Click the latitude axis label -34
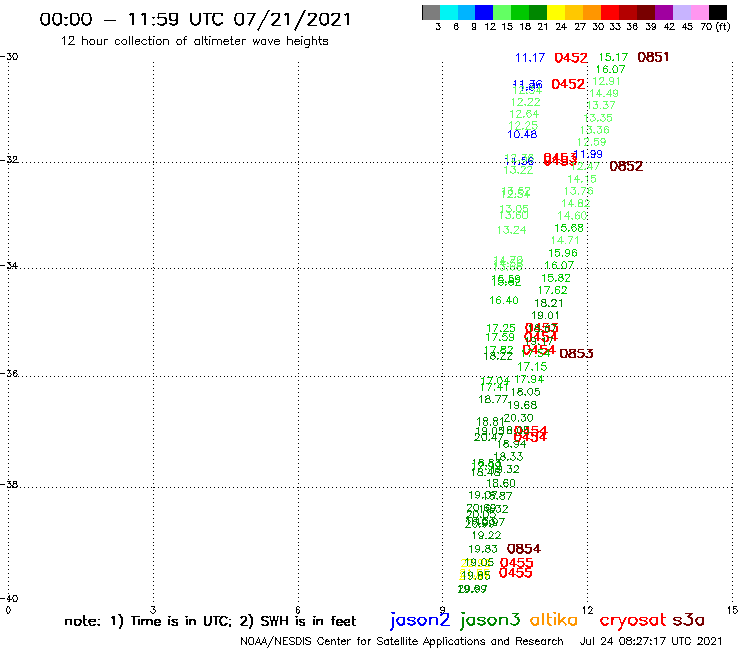740x650 pixels. click(x=9, y=265)
